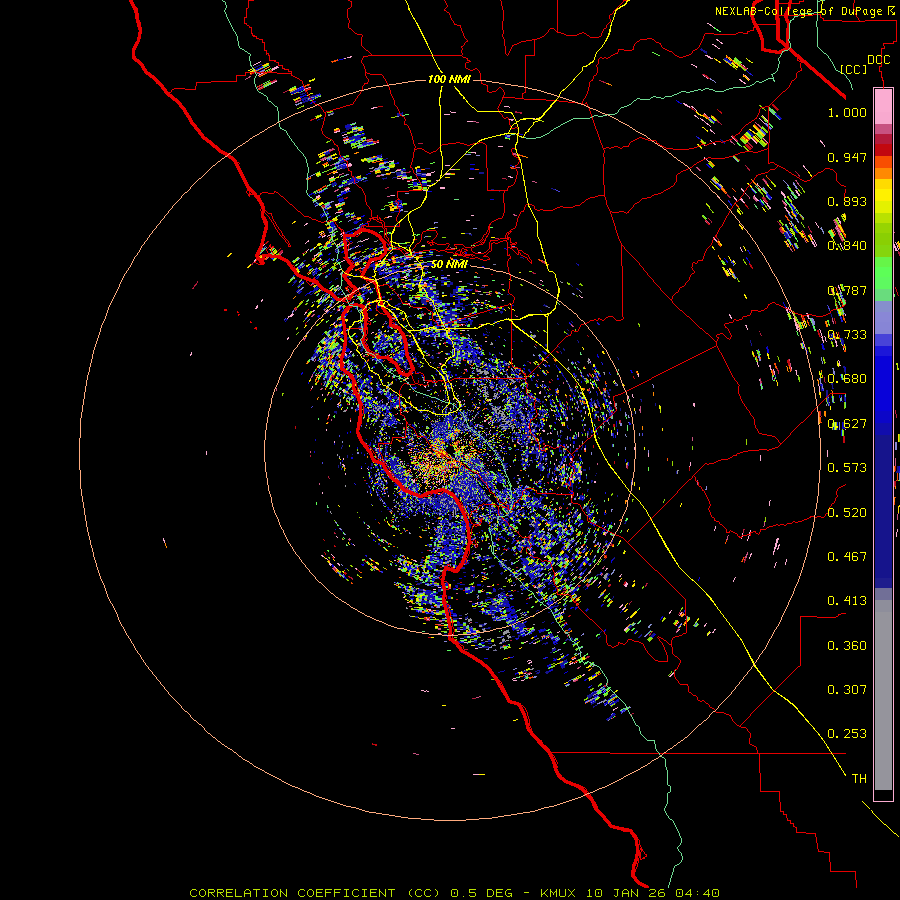Select the 0.627 legend value

[847, 424]
